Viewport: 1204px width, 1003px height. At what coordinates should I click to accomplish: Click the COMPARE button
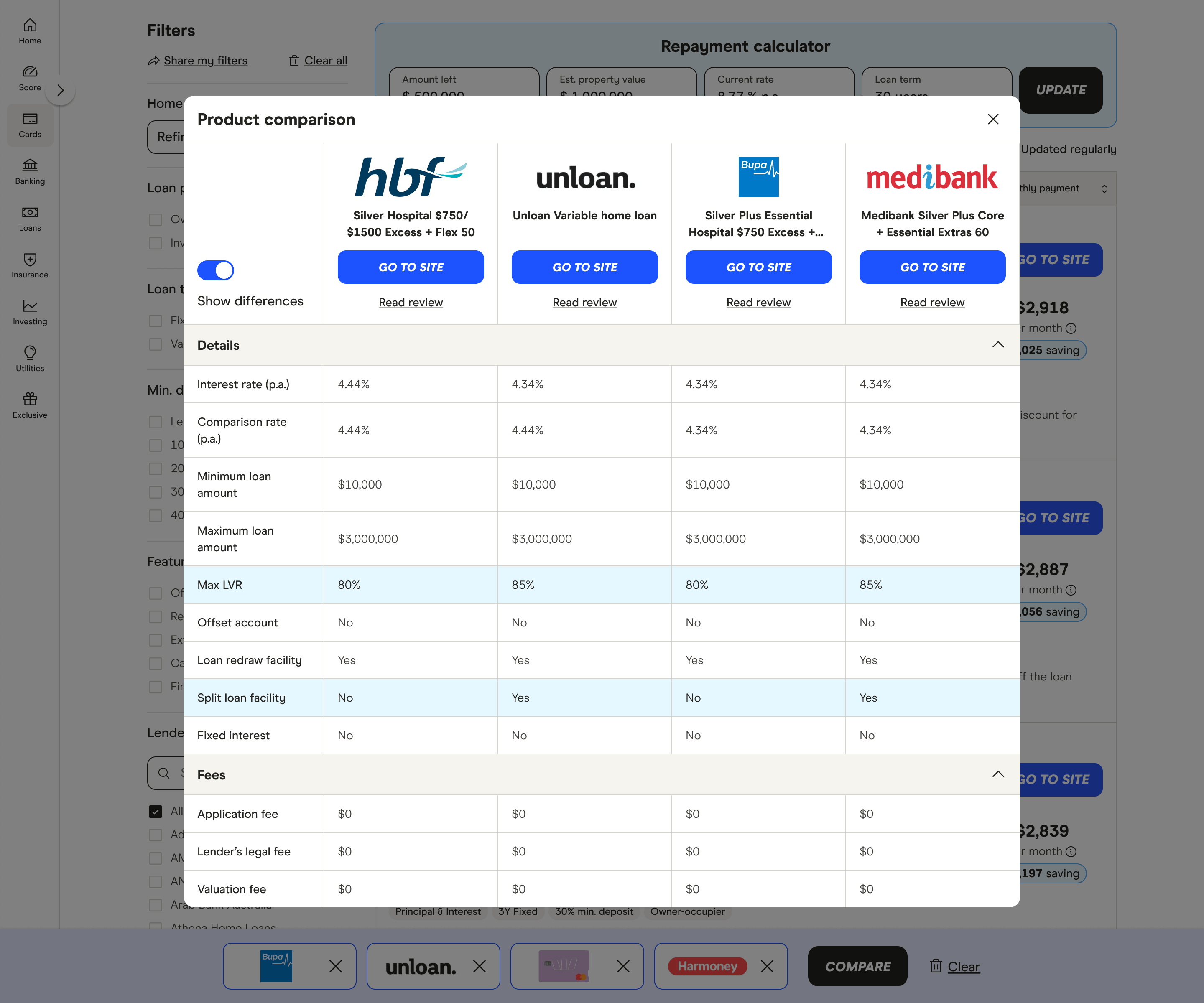coord(857,966)
